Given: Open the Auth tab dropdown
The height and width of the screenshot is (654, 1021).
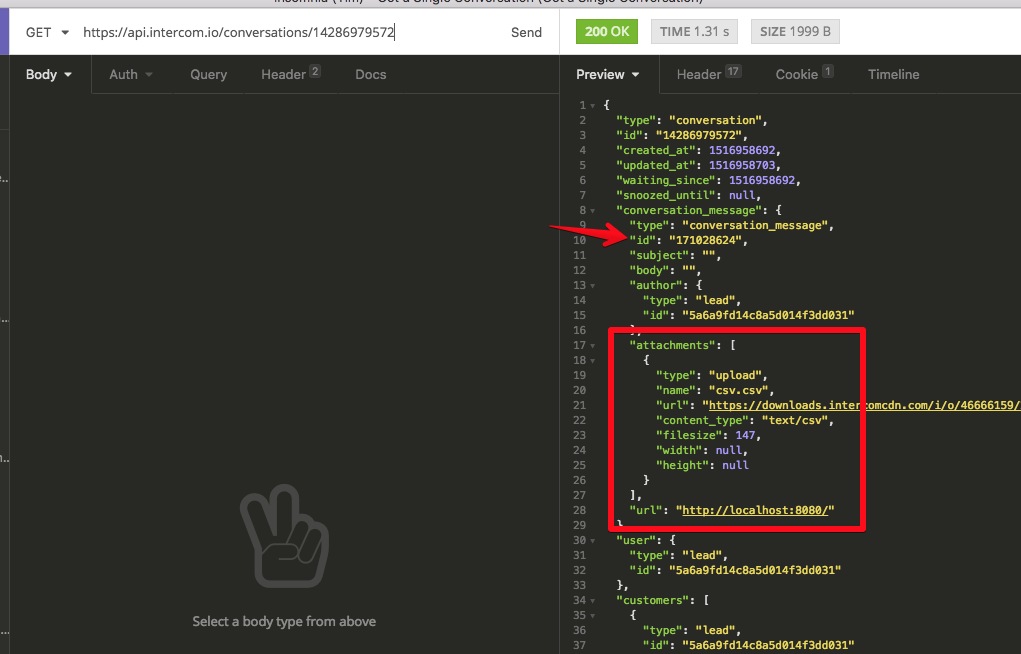Looking at the screenshot, I should point(131,74).
